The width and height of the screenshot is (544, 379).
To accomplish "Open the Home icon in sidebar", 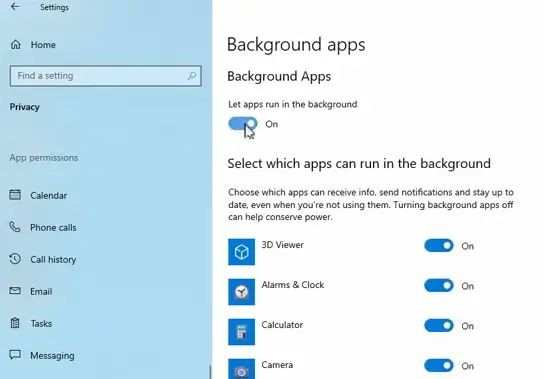I will (x=16, y=44).
